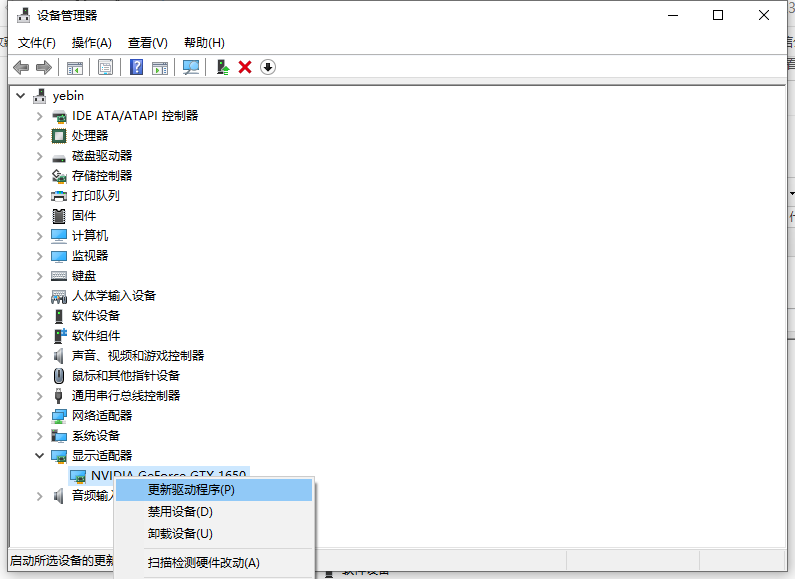Viewport: 795px width, 579px height.
Task: Select the 显示适配器 tree label
Action: (102, 455)
